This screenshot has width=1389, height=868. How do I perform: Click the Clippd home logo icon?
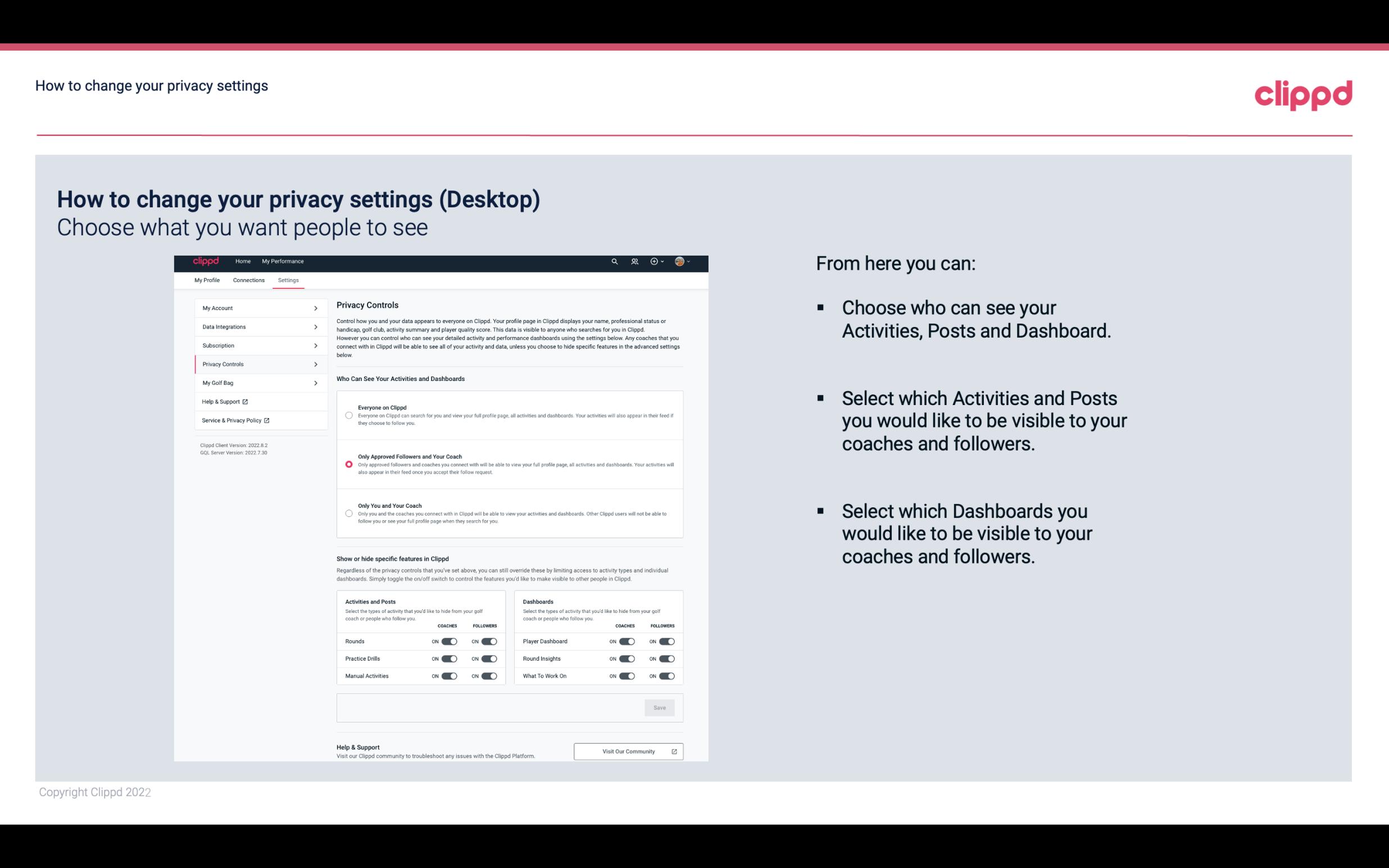pos(205,261)
